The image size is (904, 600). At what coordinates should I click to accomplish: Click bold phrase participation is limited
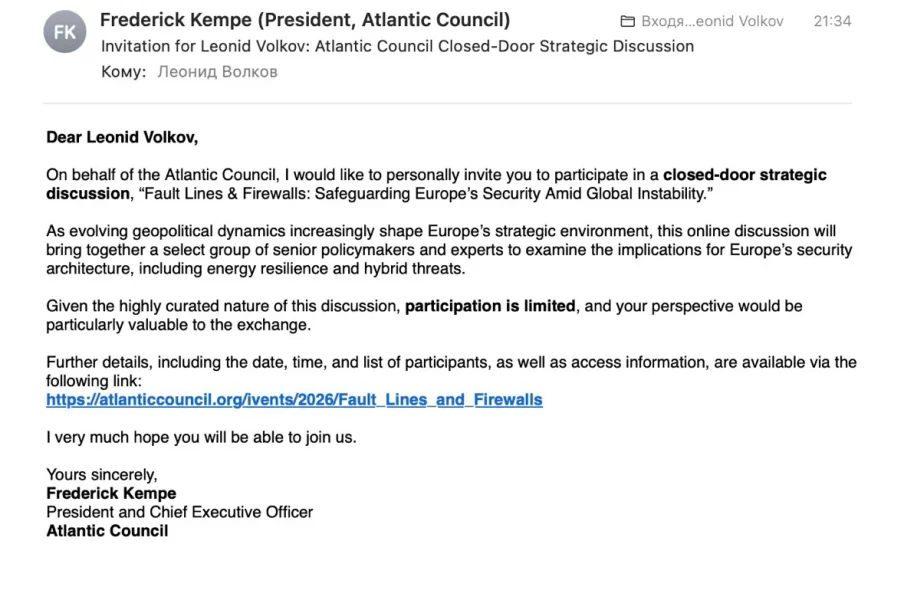coord(490,306)
